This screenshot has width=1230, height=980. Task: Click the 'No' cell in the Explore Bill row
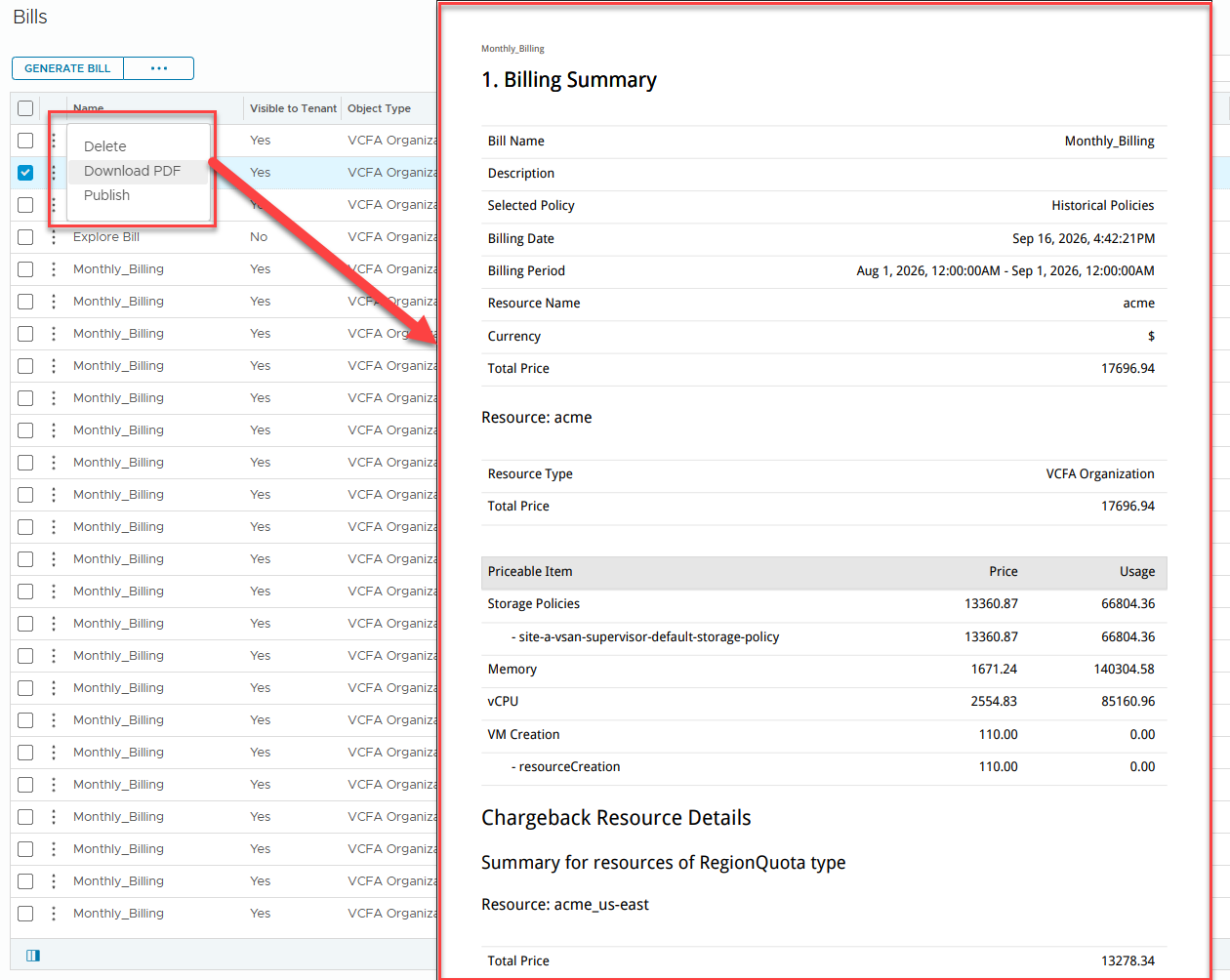259,237
